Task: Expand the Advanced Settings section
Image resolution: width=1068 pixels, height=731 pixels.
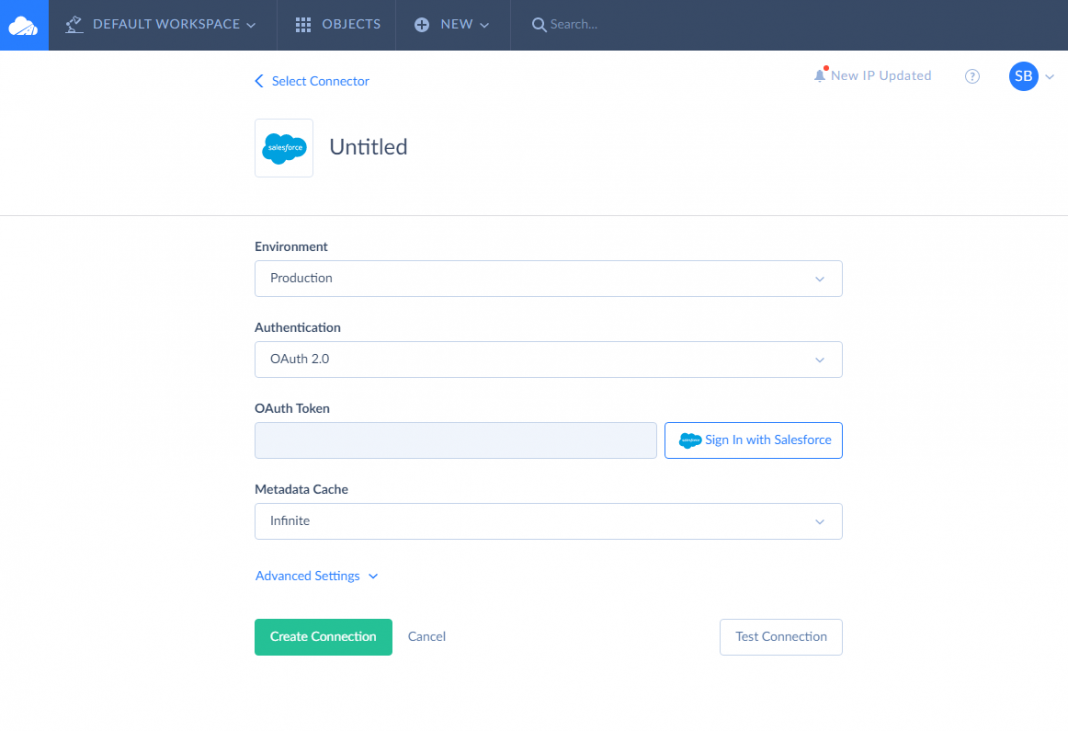Action: (316, 576)
